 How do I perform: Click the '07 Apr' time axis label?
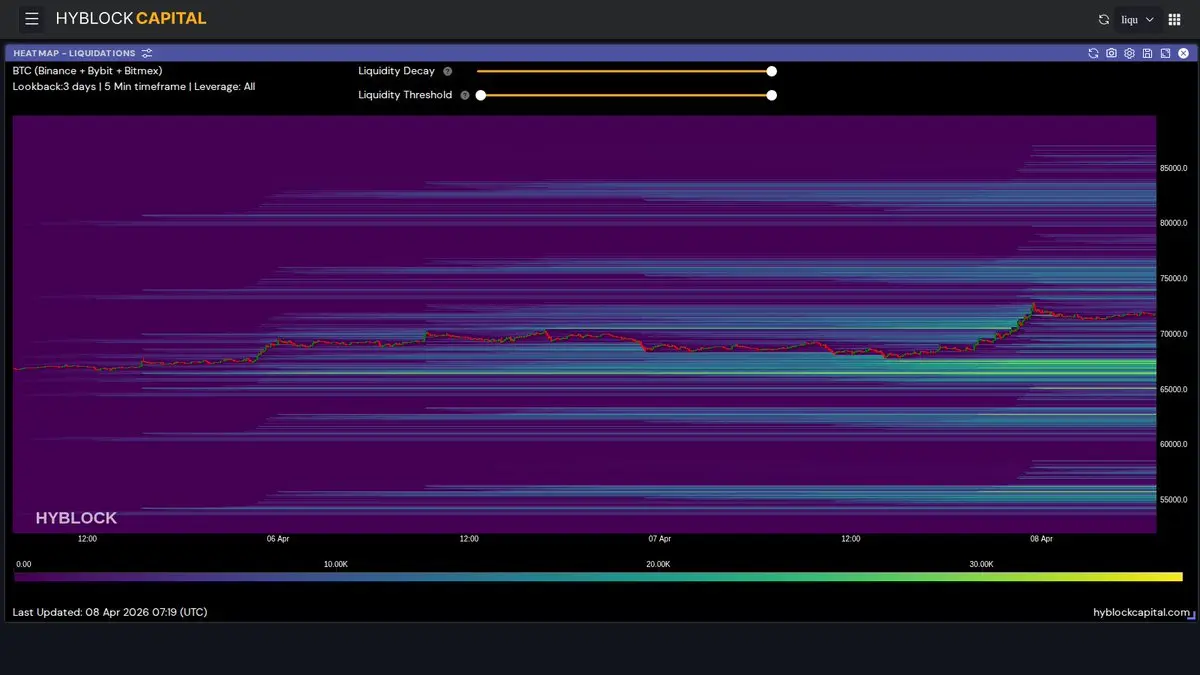point(659,539)
